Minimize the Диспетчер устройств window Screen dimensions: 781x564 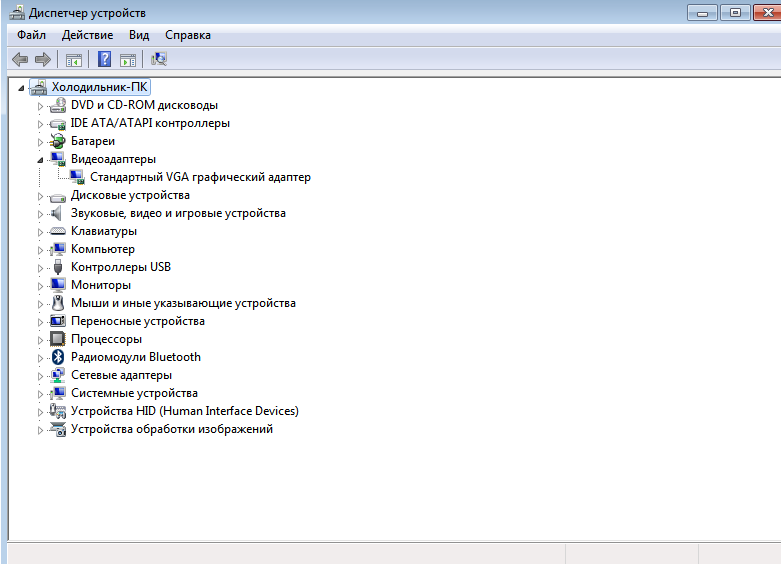coord(702,13)
